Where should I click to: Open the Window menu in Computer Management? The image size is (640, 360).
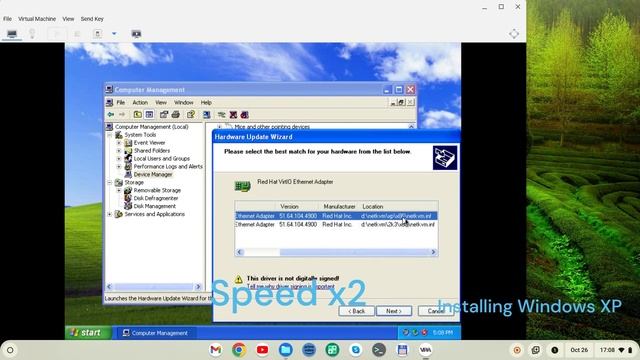click(x=184, y=102)
